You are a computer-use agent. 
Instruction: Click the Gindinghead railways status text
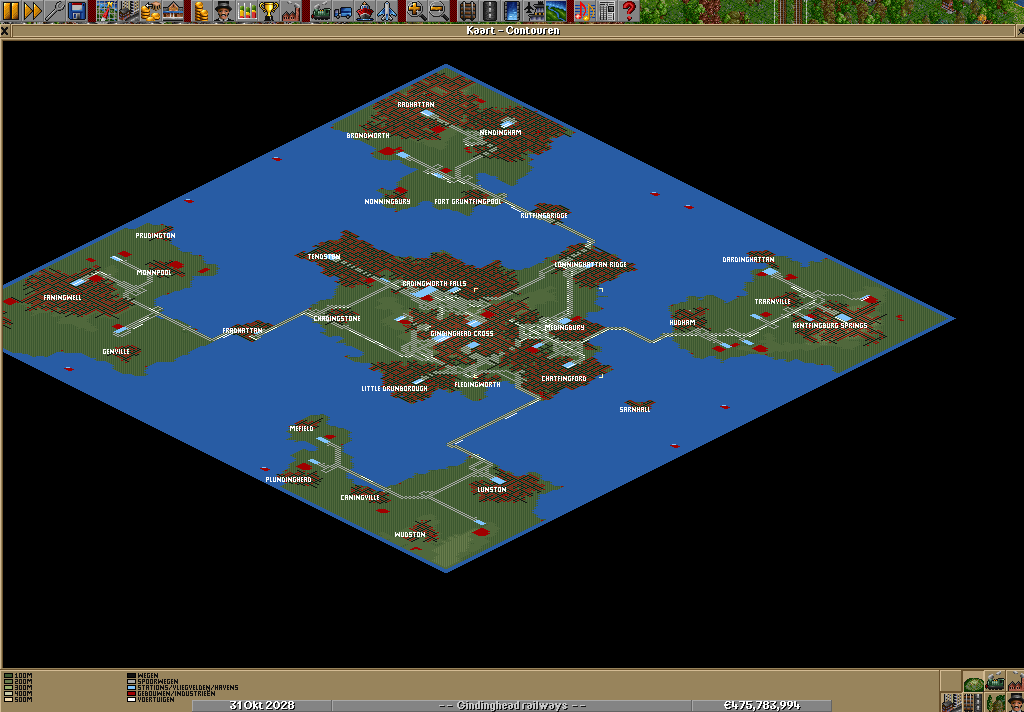pyautogui.click(x=512, y=705)
